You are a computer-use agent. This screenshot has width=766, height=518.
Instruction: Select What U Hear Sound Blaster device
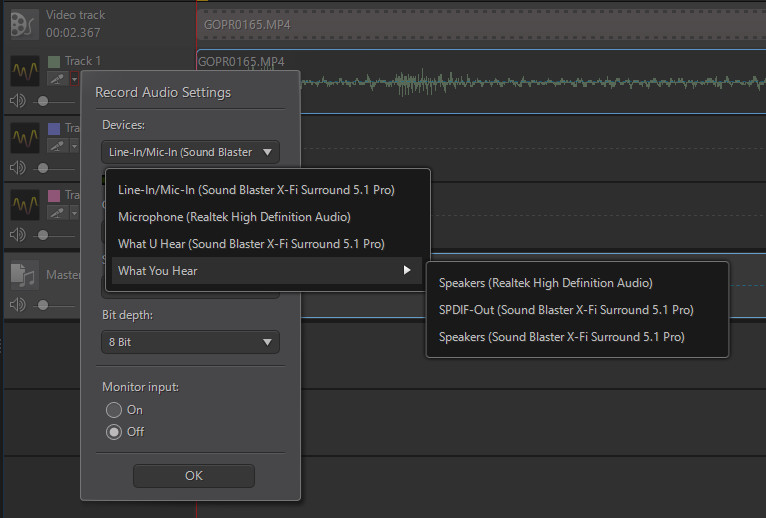(x=251, y=244)
